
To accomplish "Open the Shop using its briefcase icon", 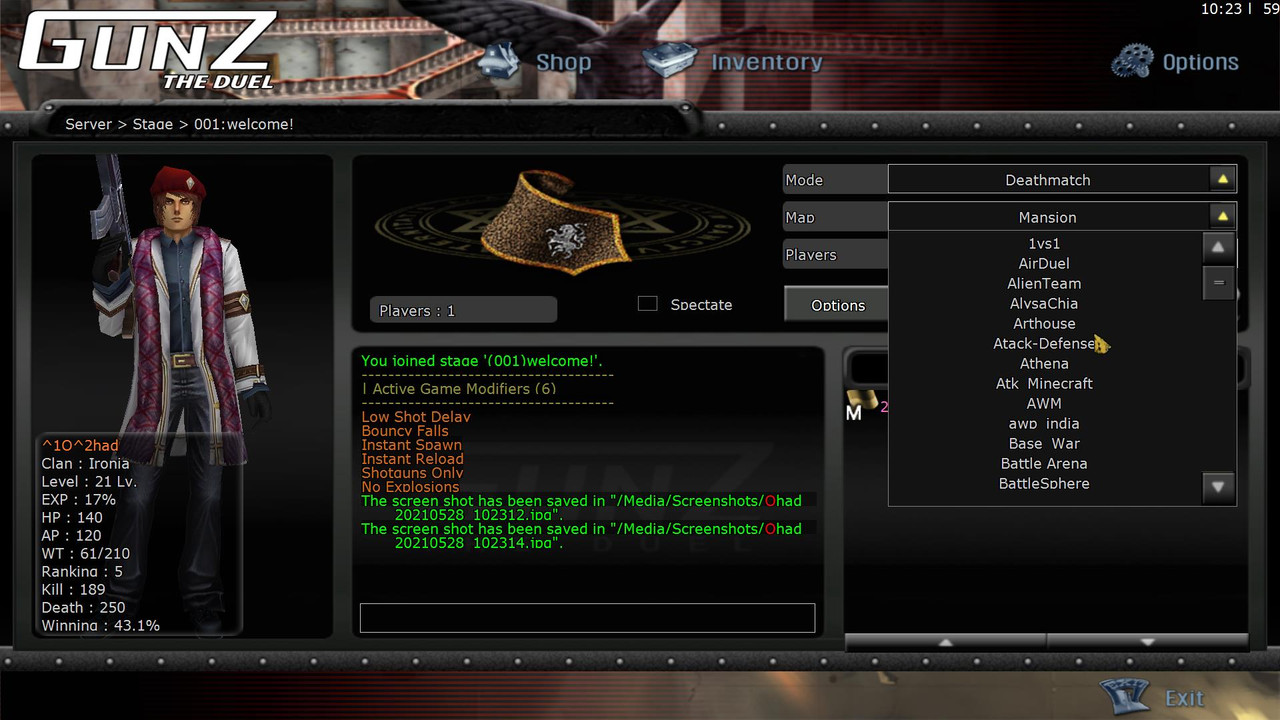I will pyautogui.click(x=500, y=60).
